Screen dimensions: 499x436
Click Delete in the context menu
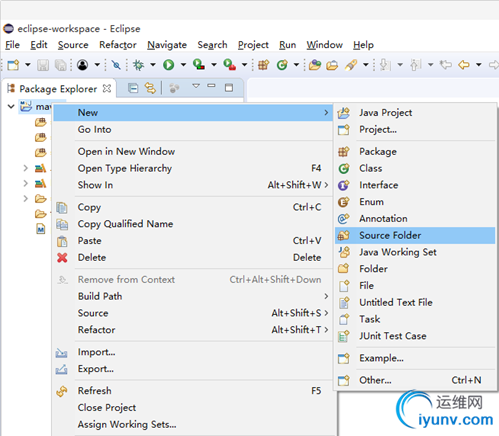tap(193, 257)
